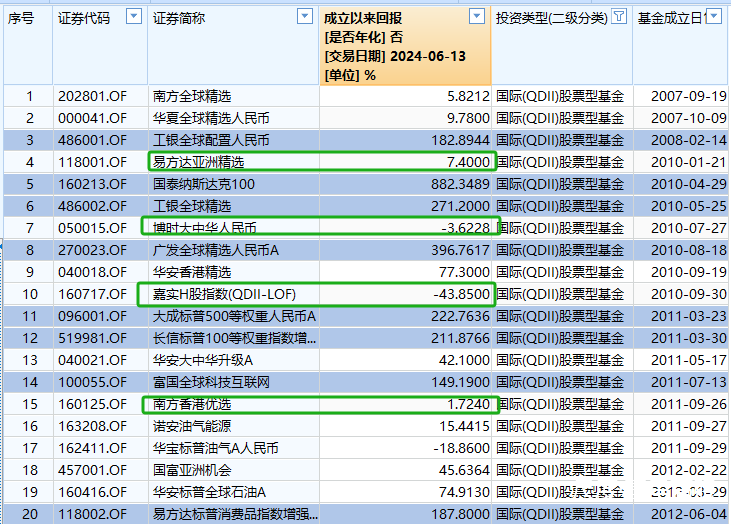This screenshot has height=524, width=731.
Task: Click return value 5.8212
Action: pos(468,96)
